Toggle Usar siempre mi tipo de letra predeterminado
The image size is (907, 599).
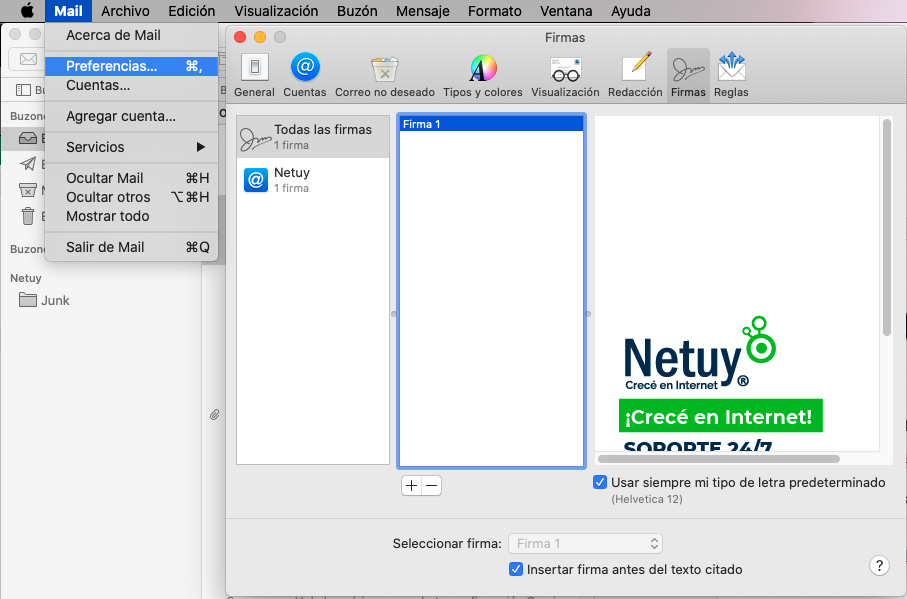[x=600, y=482]
